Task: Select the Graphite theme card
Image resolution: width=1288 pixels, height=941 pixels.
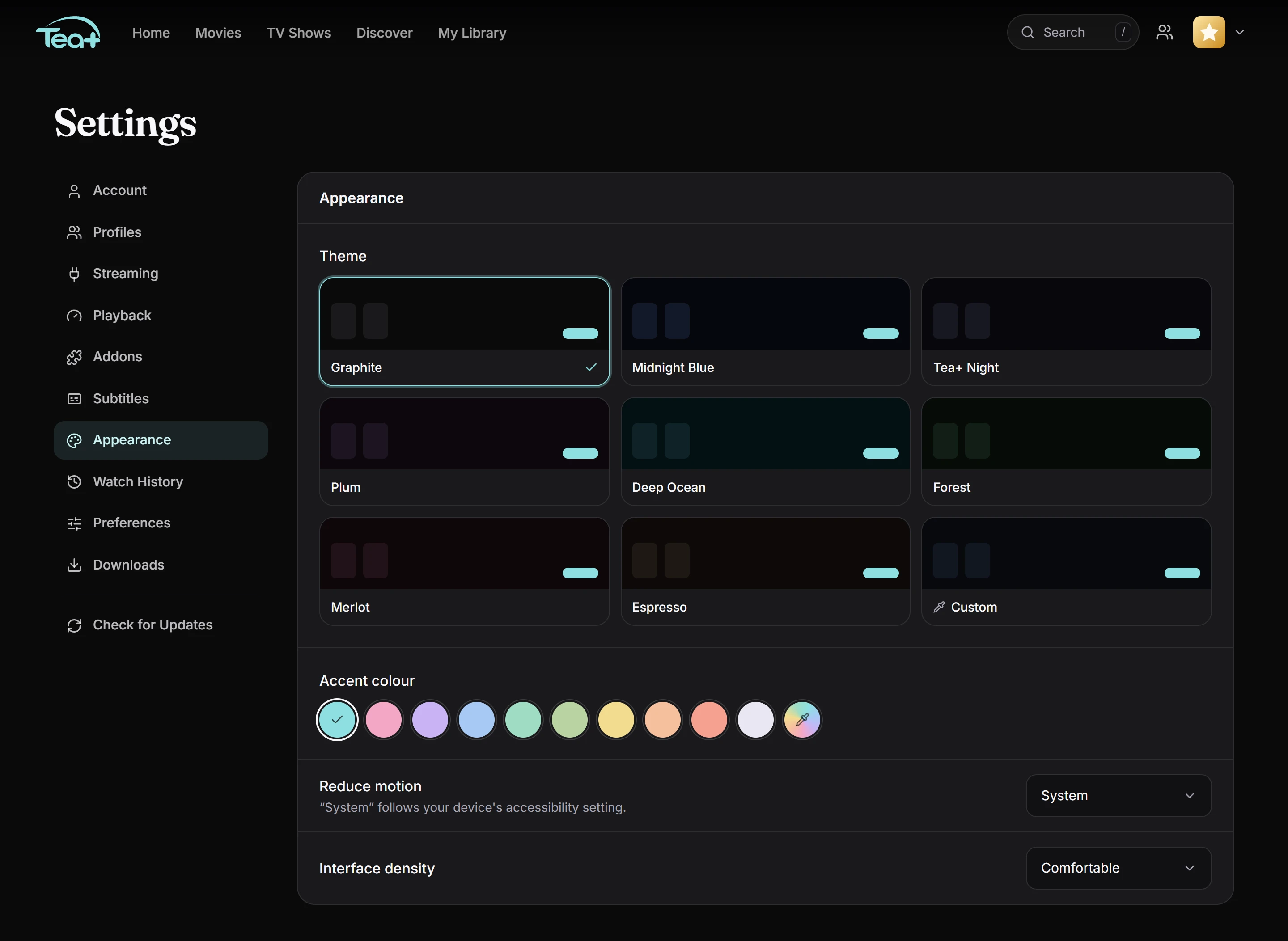Action: tap(465, 332)
